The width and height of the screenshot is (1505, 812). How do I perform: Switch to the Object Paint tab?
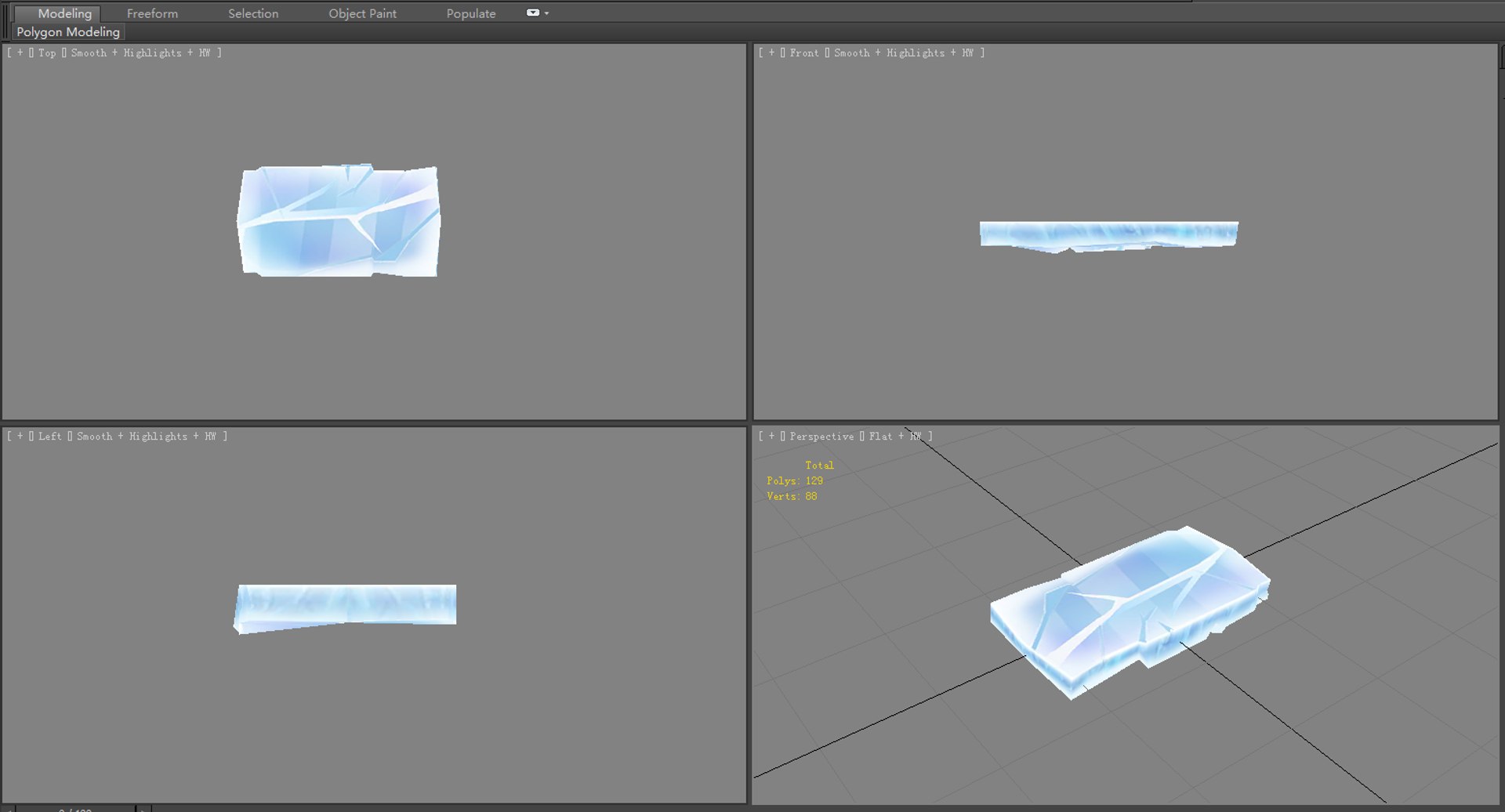pyautogui.click(x=362, y=13)
